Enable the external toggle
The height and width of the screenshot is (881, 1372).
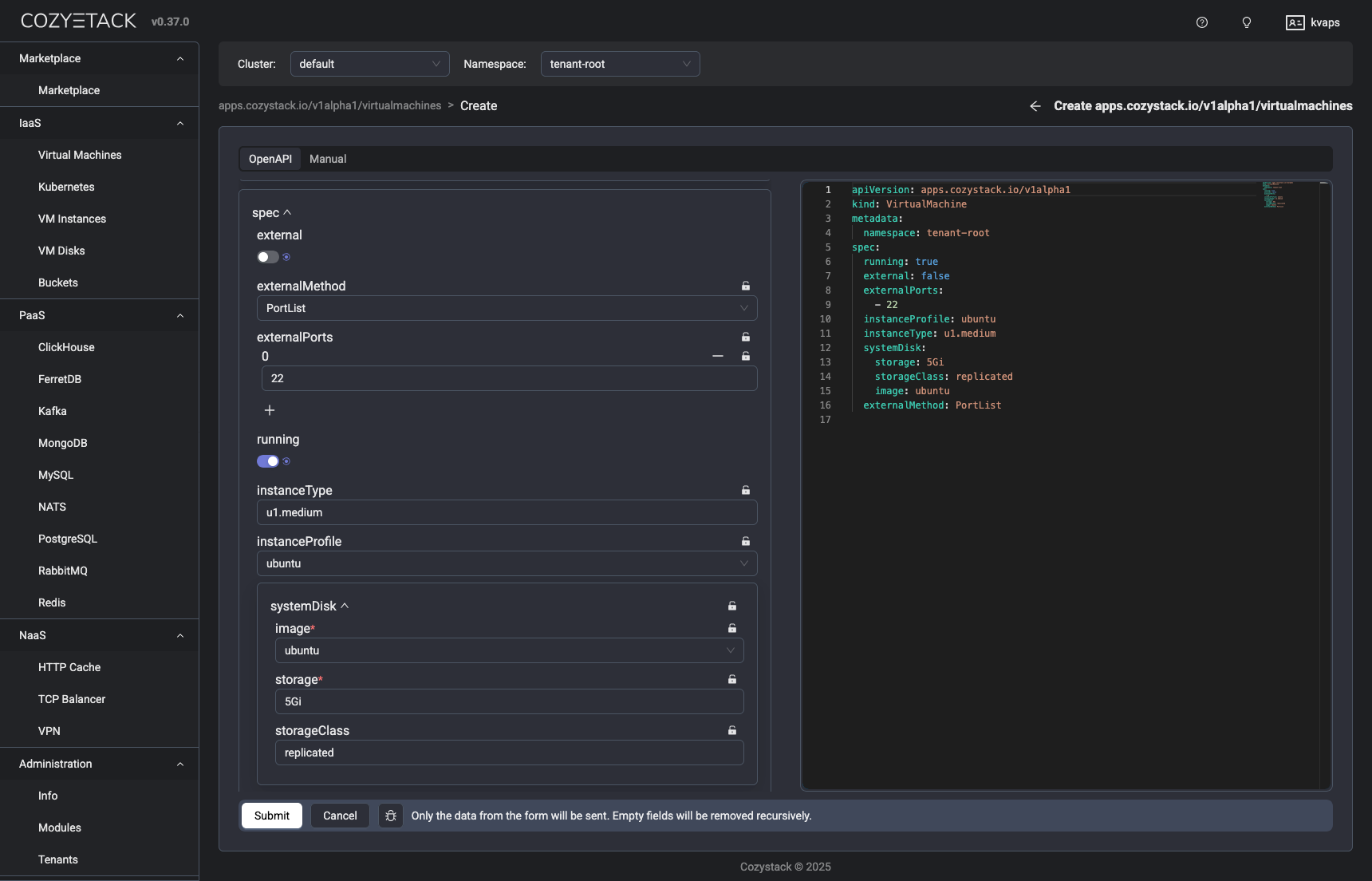pos(267,257)
